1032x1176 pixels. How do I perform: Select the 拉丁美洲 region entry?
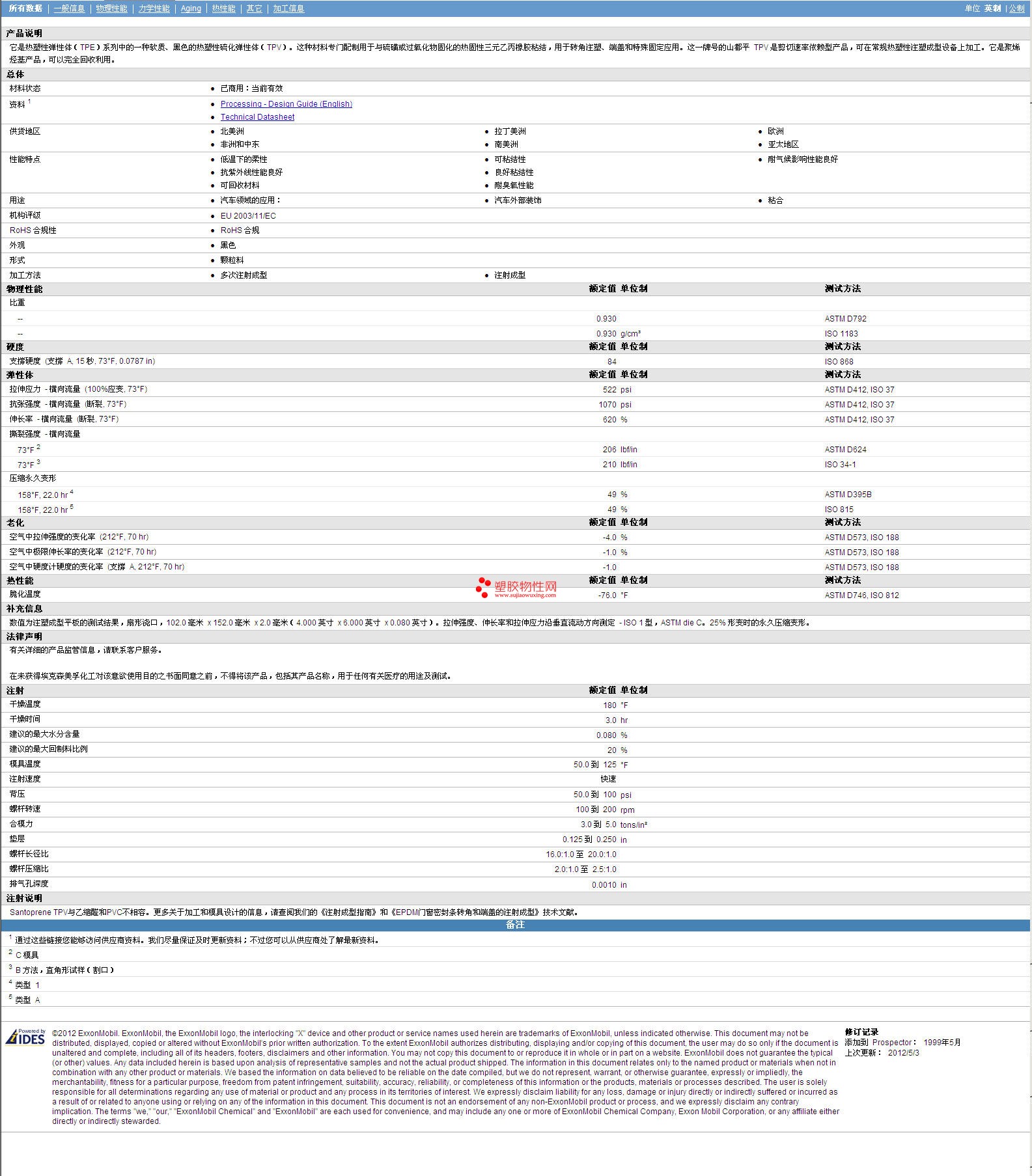click(x=510, y=131)
